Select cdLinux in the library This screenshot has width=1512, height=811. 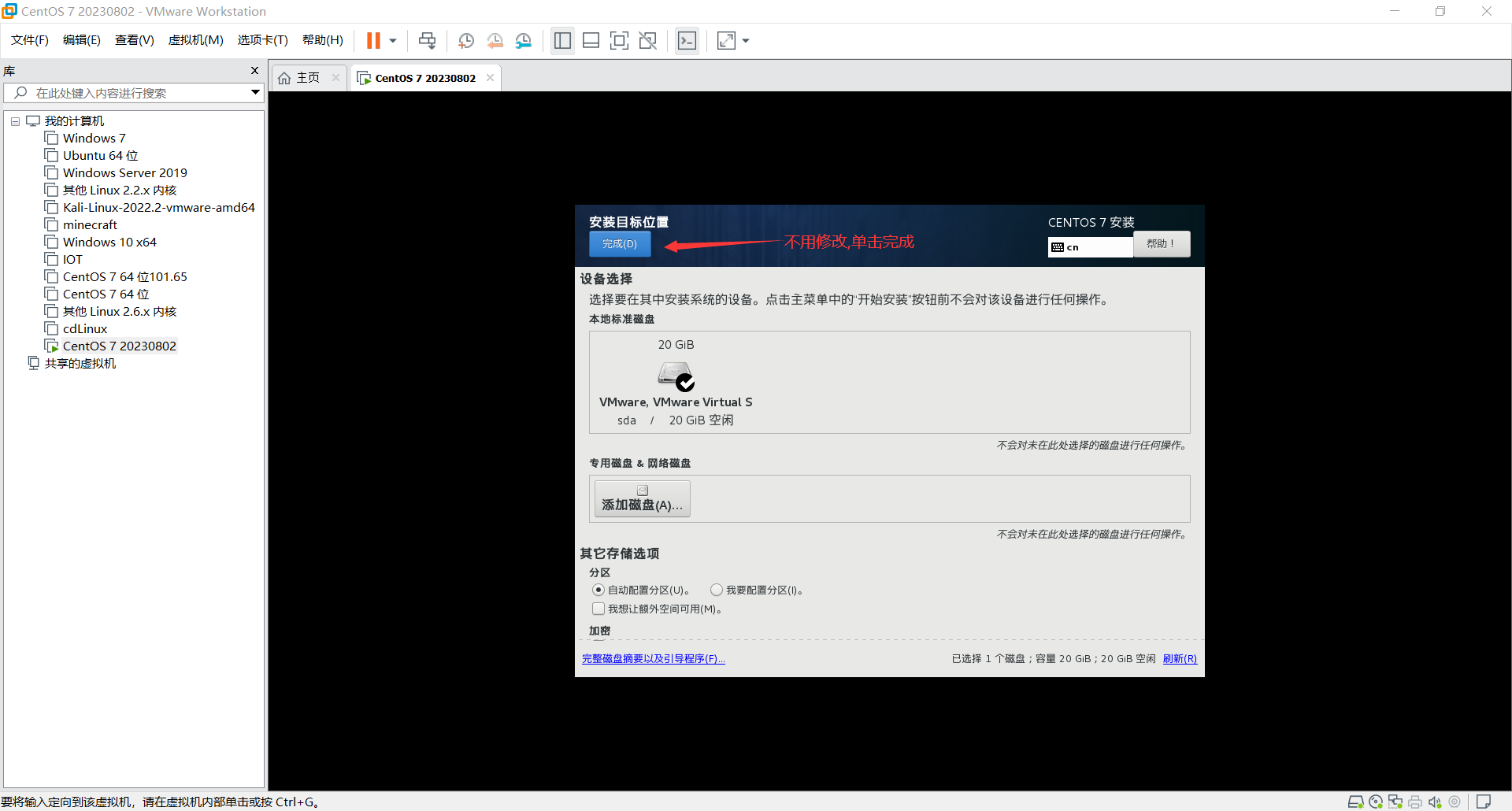click(x=84, y=329)
